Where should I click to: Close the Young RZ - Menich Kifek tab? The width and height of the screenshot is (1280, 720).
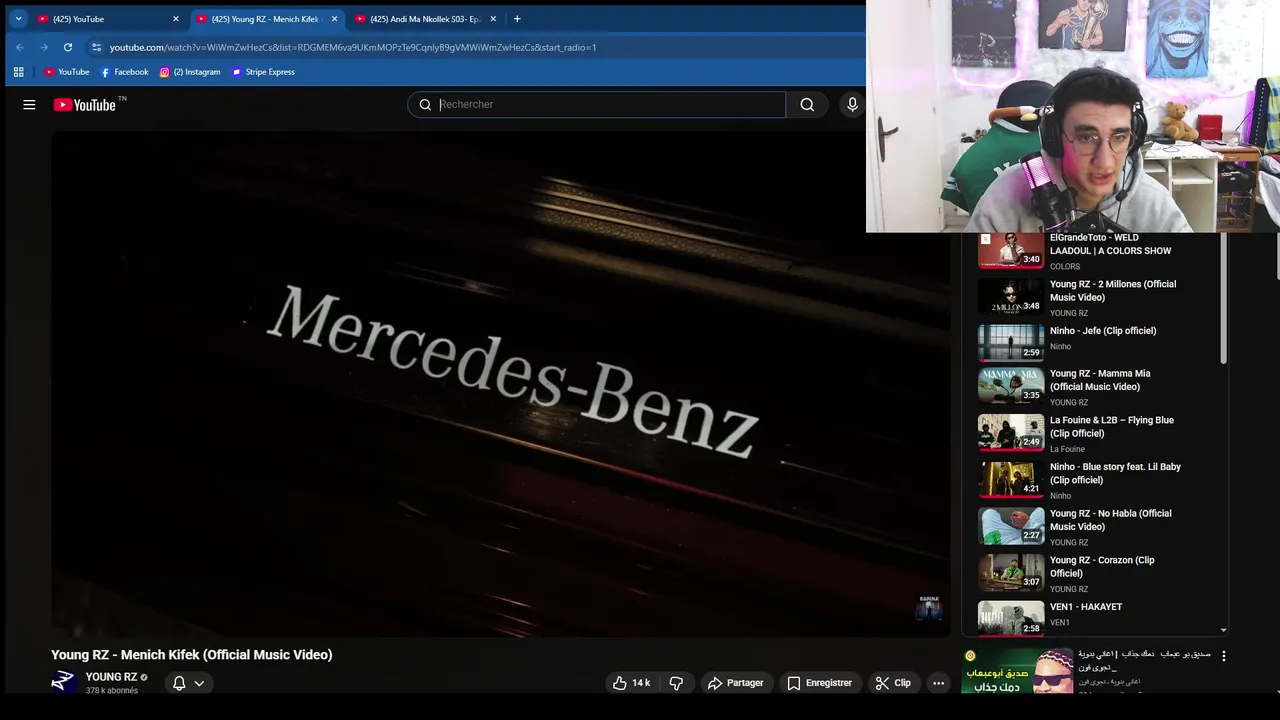click(334, 19)
